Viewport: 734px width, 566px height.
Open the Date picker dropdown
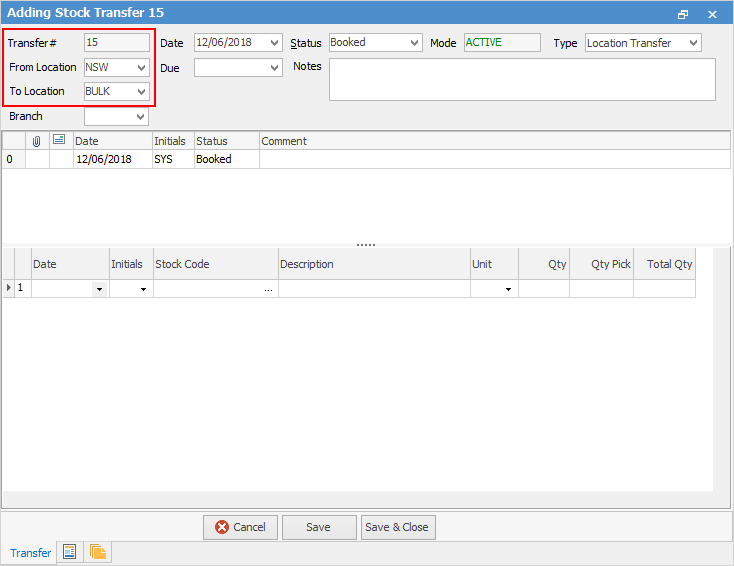[274, 43]
